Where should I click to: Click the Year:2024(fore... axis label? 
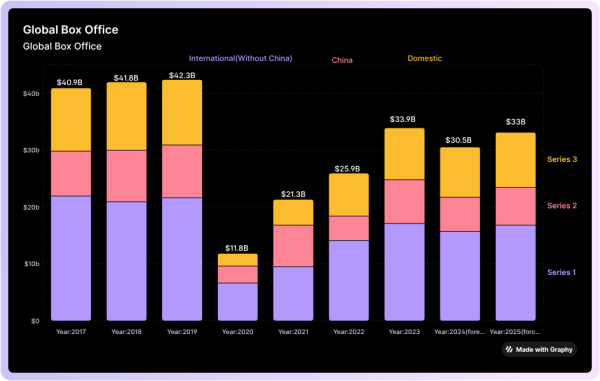(460, 332)
